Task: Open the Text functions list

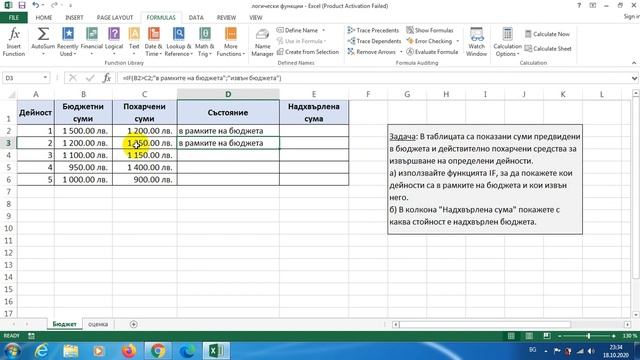Action: 134,42
